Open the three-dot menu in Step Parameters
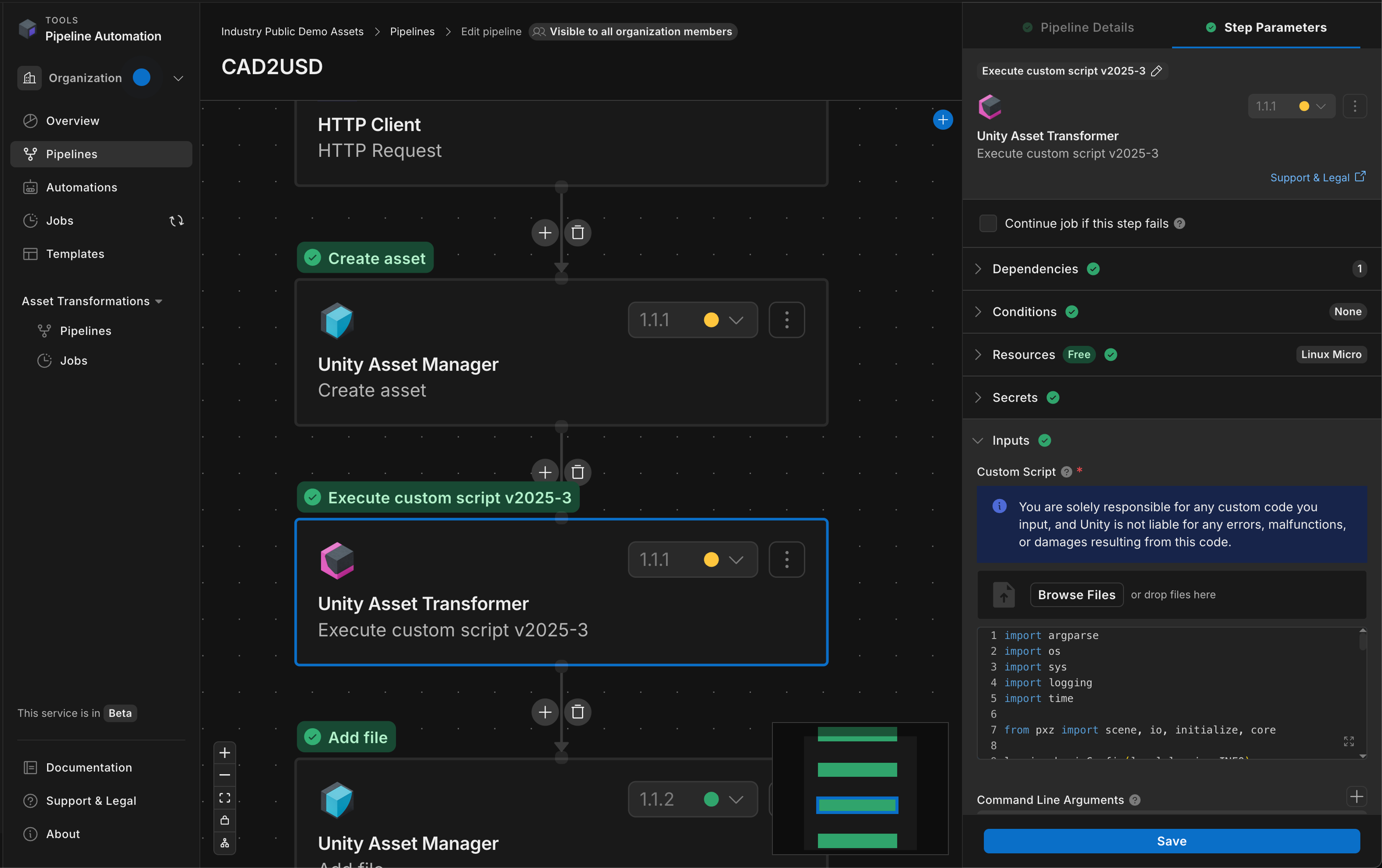The height and width of the screenshot is (868, 1382). pyautogui.click(x=1354, y=106)
